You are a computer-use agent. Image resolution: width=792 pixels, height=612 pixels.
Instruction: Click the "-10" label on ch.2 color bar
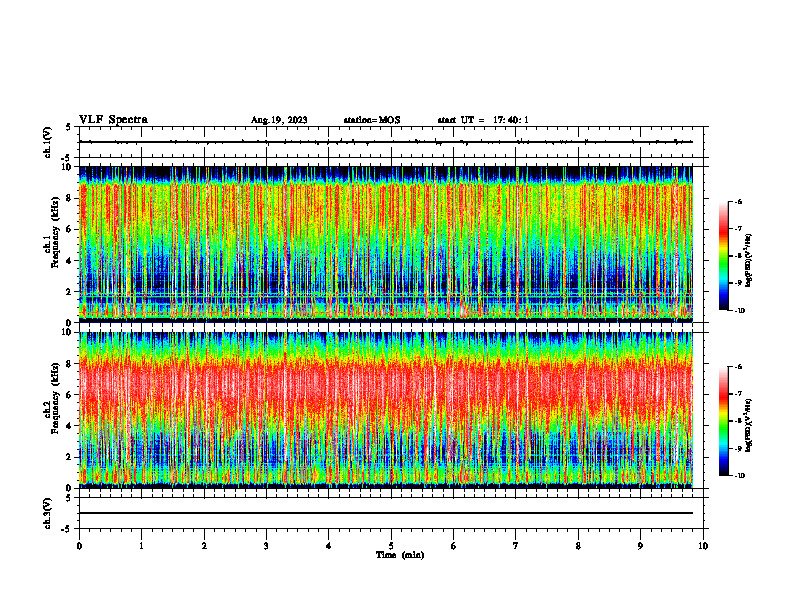click(x=740, y=476)
